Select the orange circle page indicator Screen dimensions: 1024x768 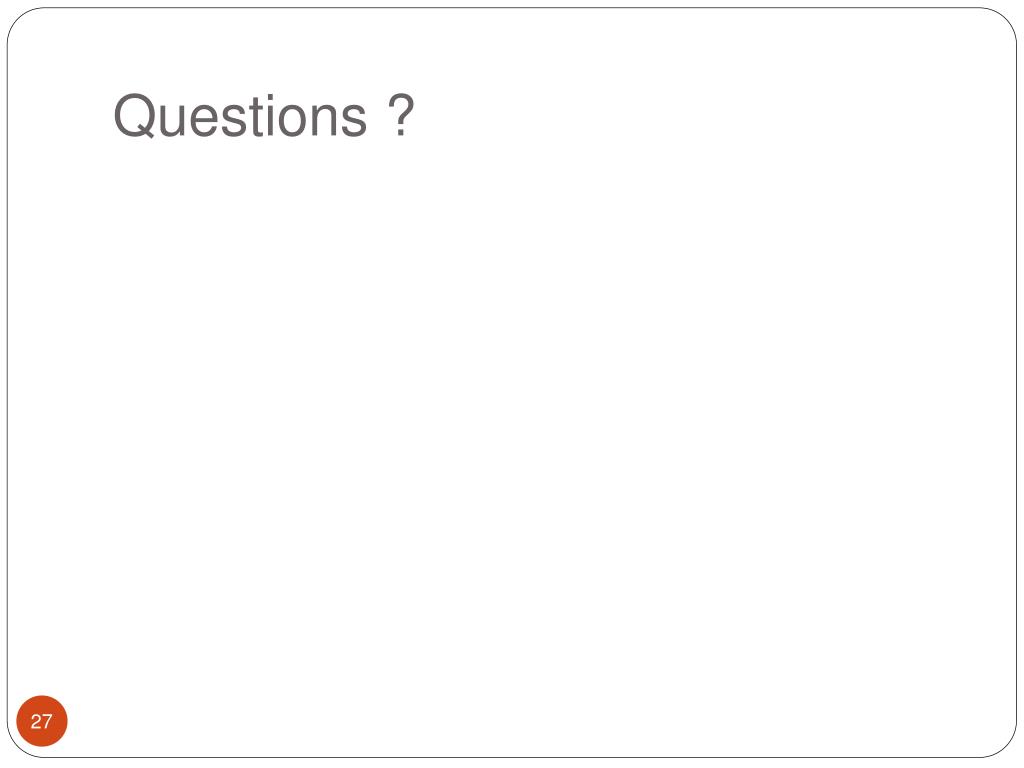(x=42, y=721)
